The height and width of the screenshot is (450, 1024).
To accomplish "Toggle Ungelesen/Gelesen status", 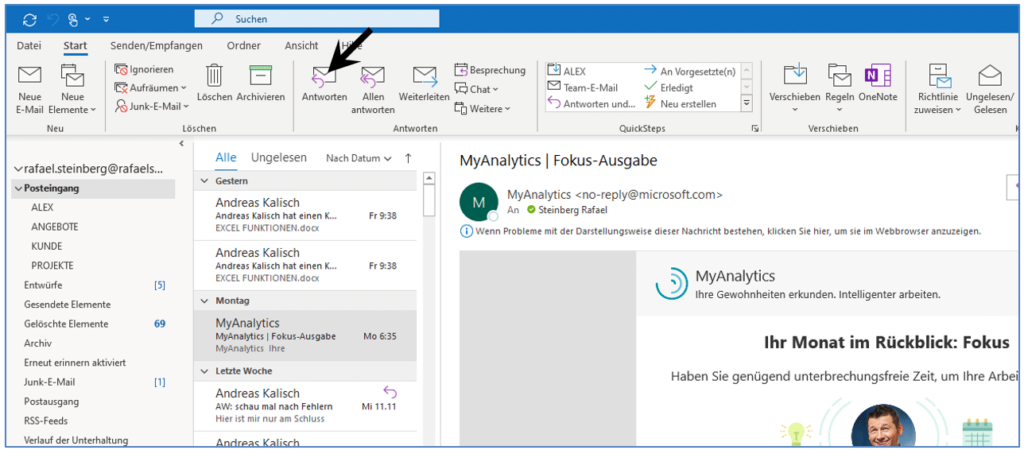I will point(990,89).
